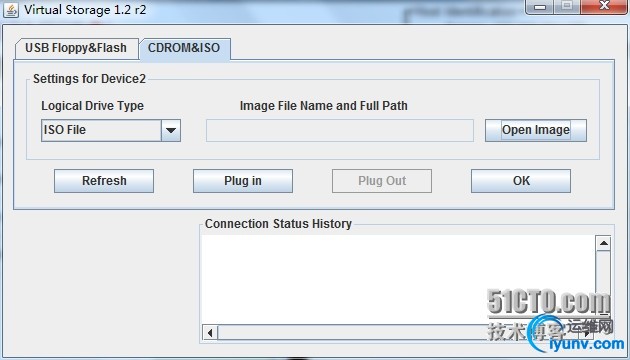Switch to USB Floppy&Flash tab
This screenshot has height=360, width=630.
(76, 49)
